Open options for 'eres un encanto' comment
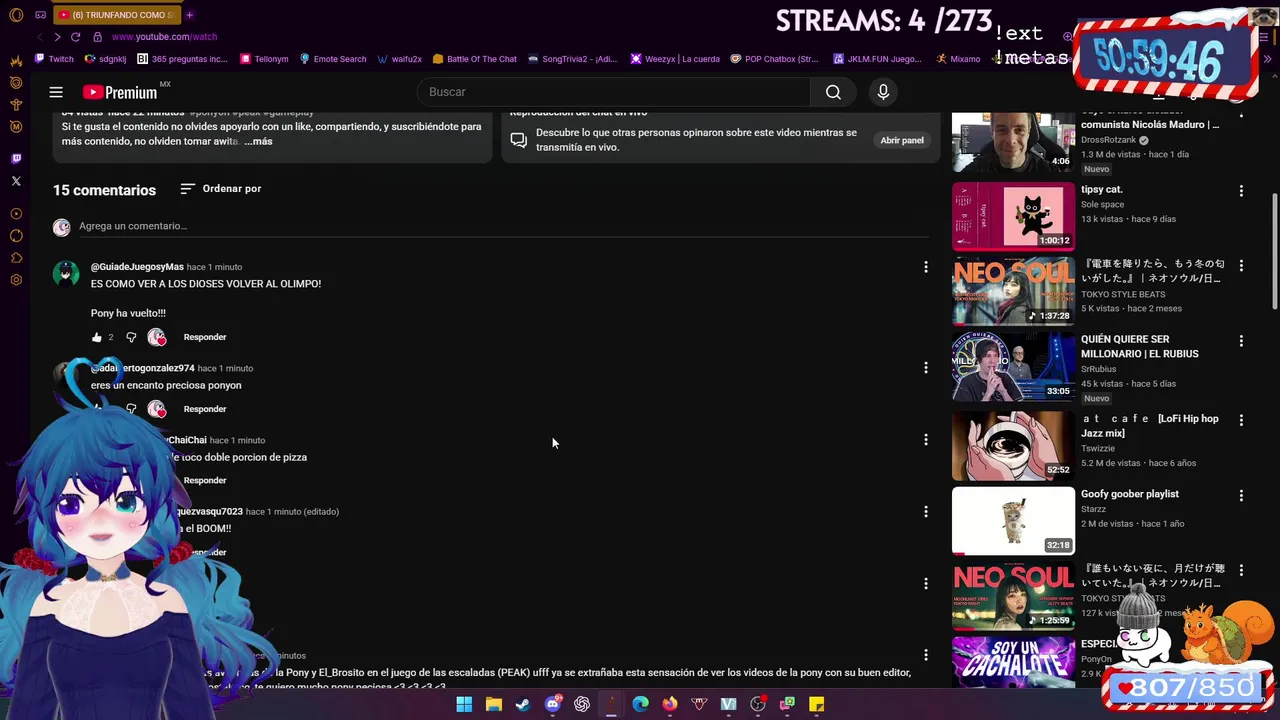1280x720 pixels. (926, 368)
